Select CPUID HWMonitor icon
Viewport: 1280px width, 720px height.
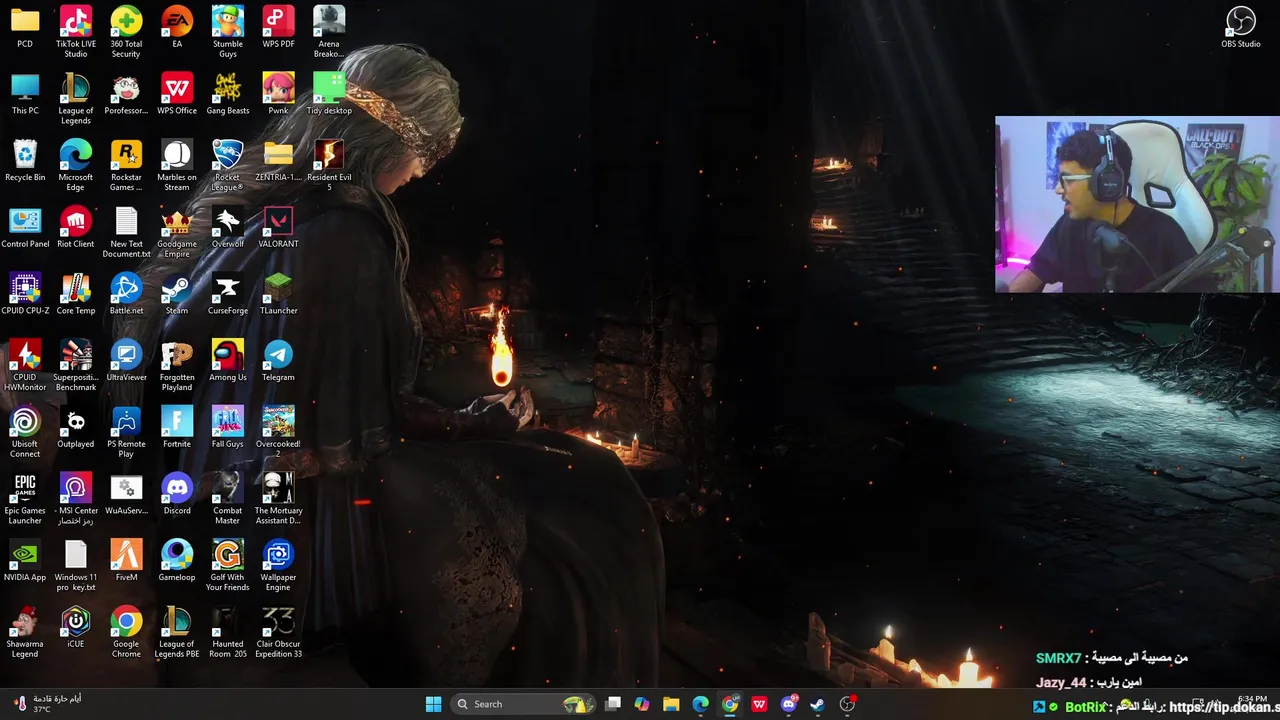(25, 365)
